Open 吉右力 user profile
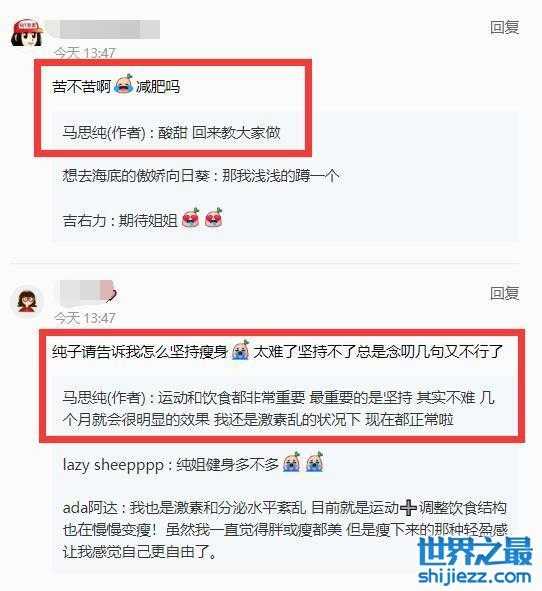 [85, 220]
